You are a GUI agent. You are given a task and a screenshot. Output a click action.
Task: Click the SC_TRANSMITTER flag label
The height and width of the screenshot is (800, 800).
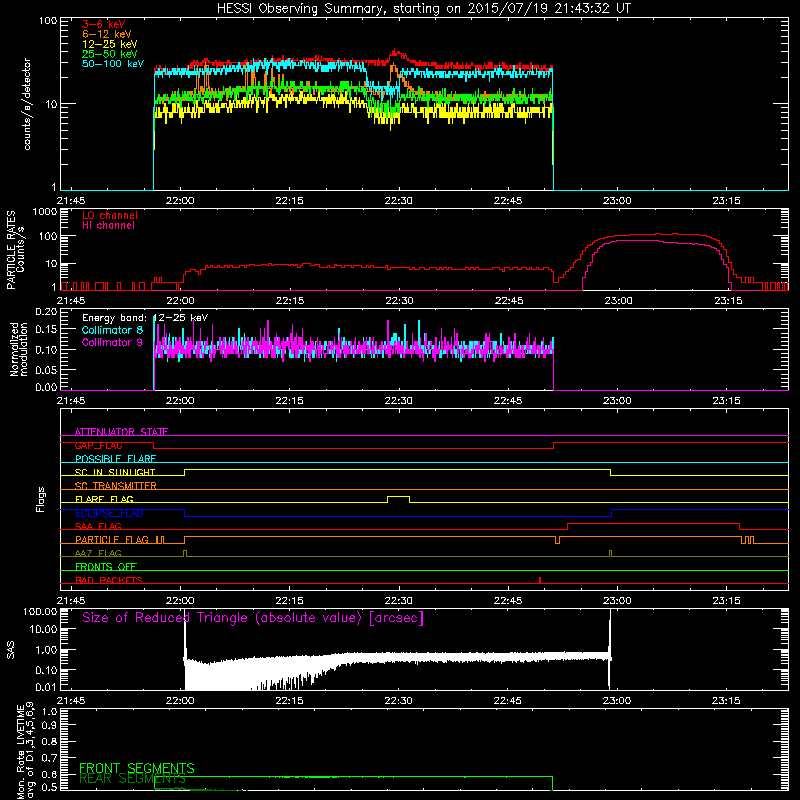116,486
